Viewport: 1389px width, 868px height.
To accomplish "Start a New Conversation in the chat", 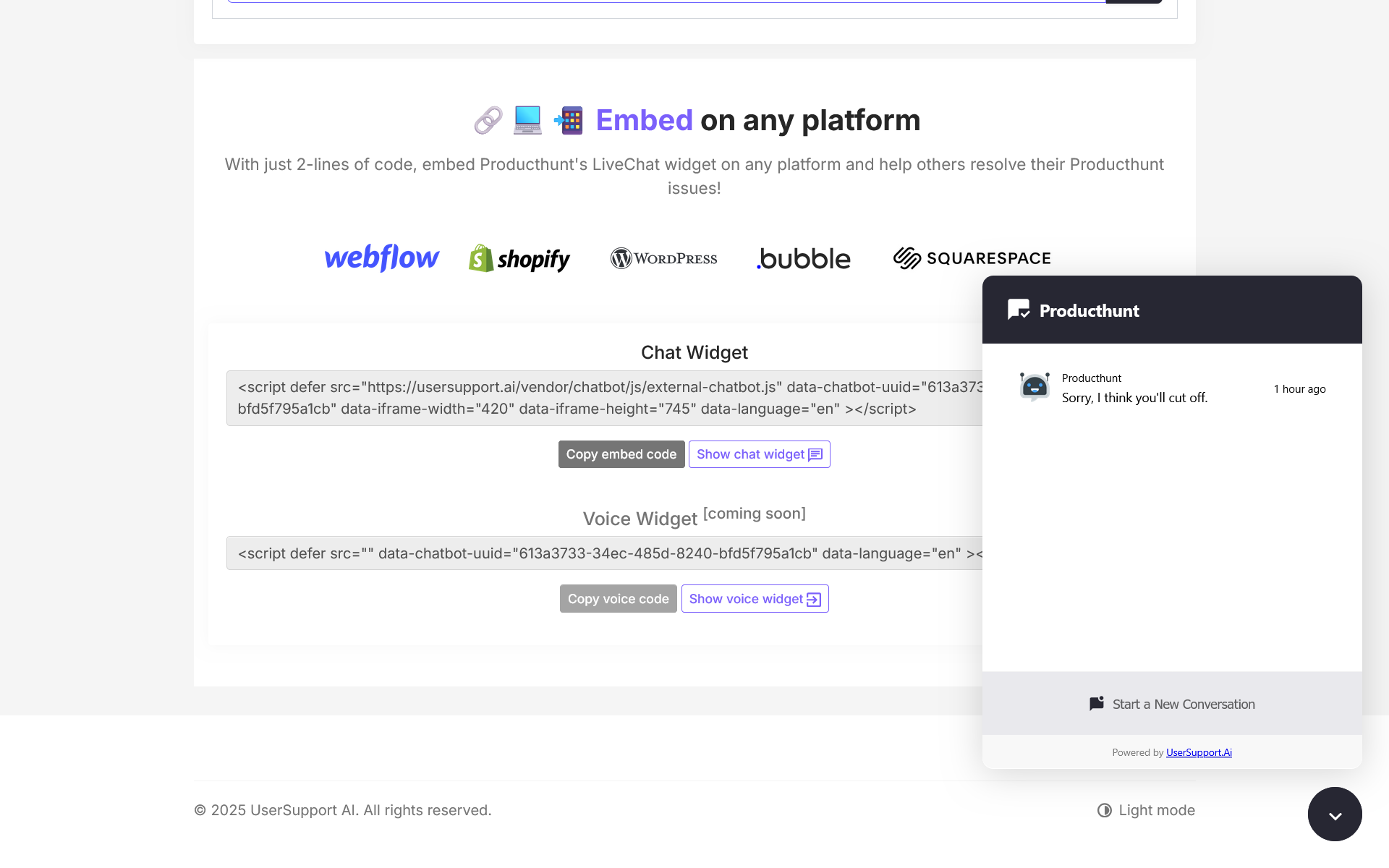I will (x=1172, y=704).
